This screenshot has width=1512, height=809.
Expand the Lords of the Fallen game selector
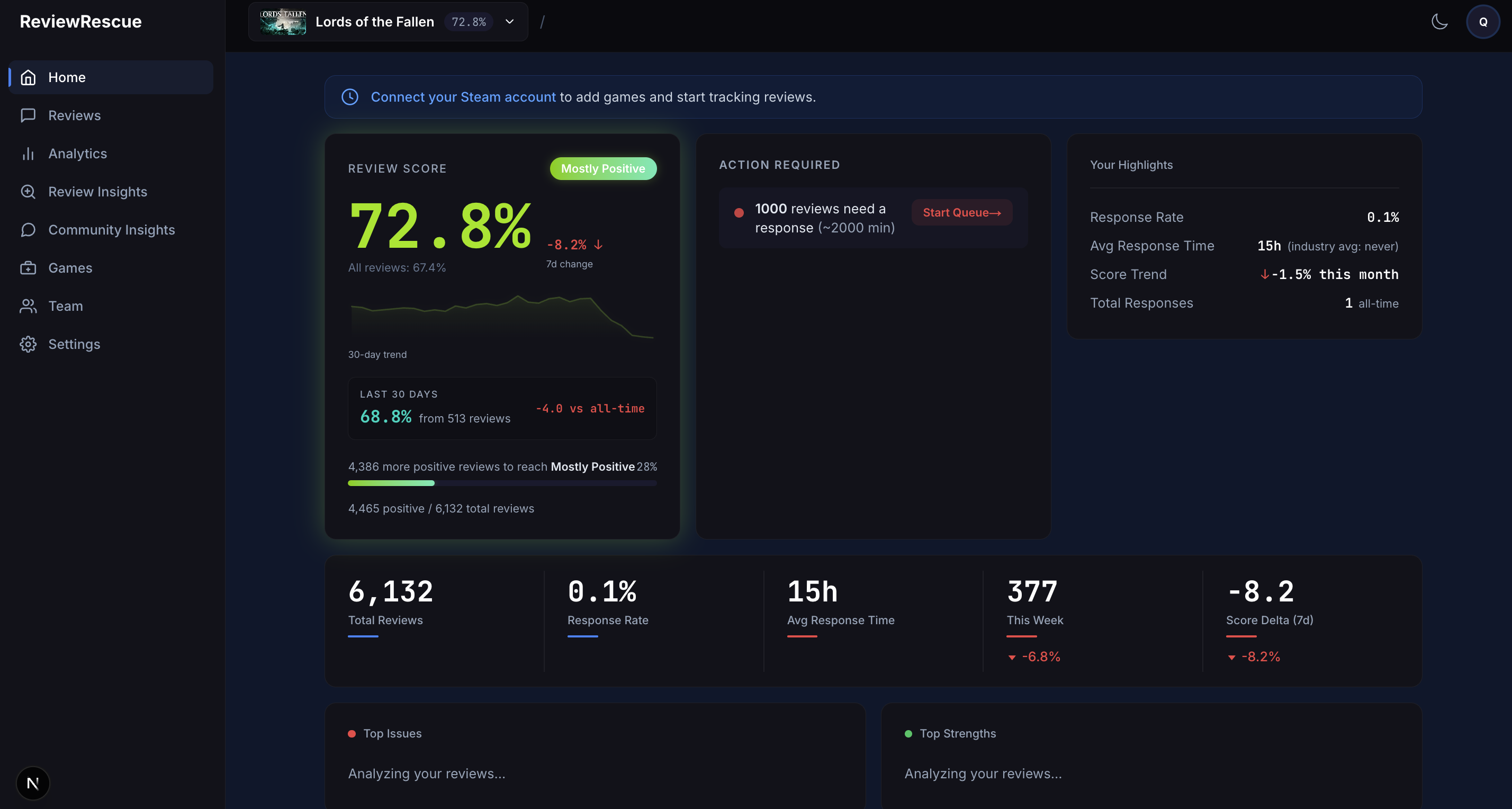[x=388, y=22]
